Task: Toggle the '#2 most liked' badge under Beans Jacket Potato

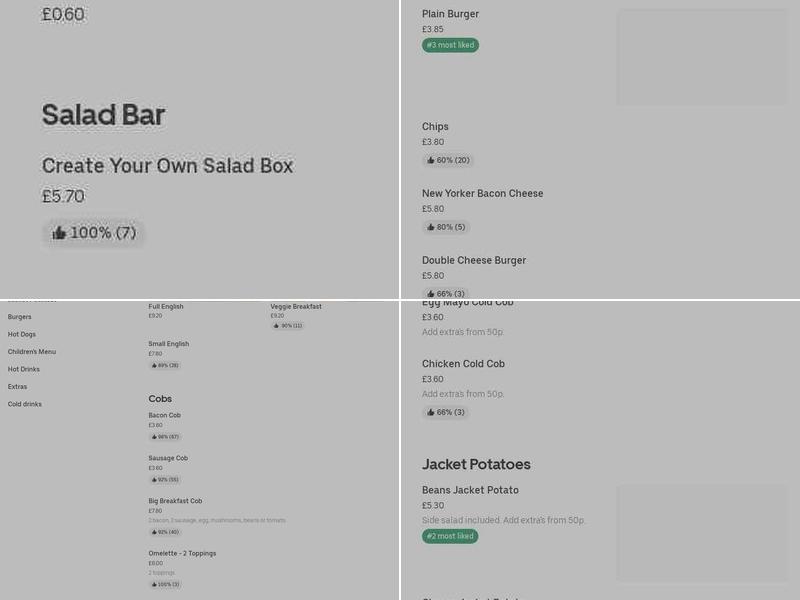Action: coord(449,536)
